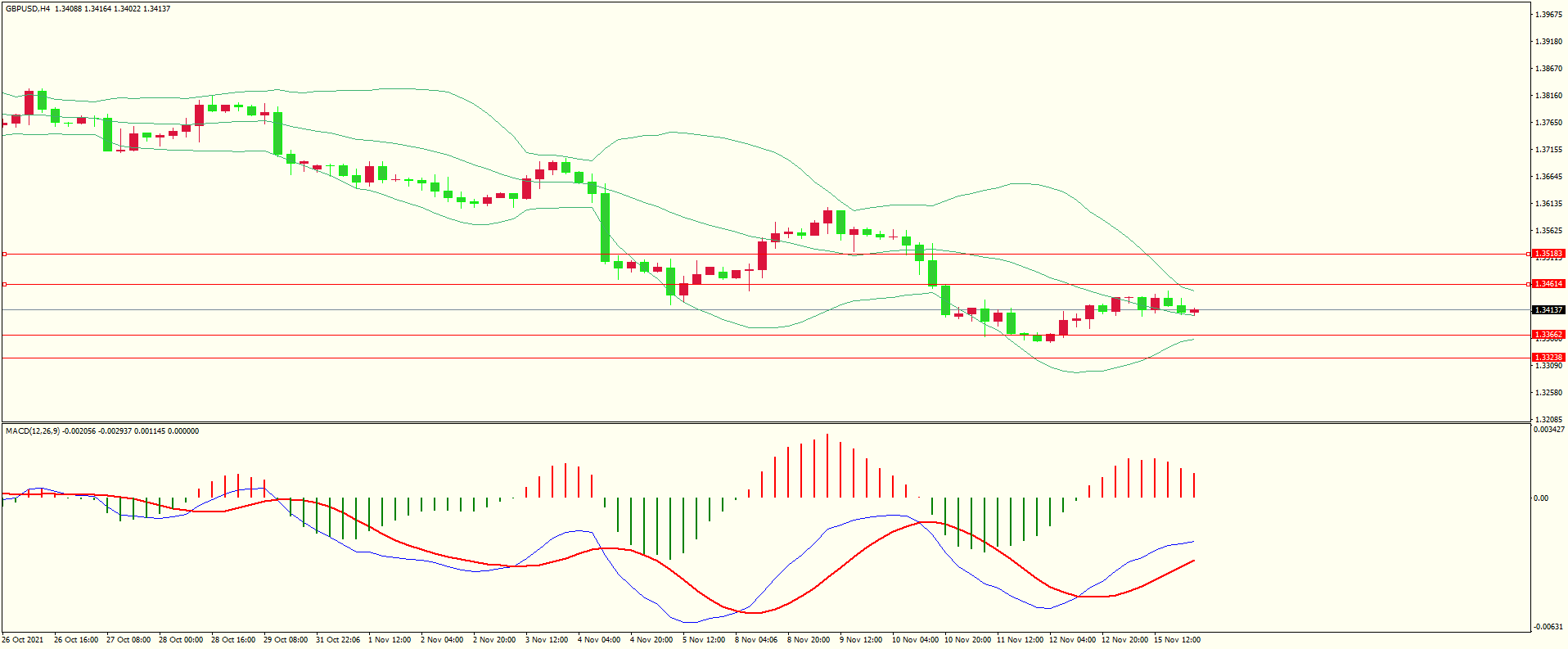The height and width of the screenshot is (649, 1568).
Task: Click the MACD 0.00 zero-level scale label
Action: 1541,498
